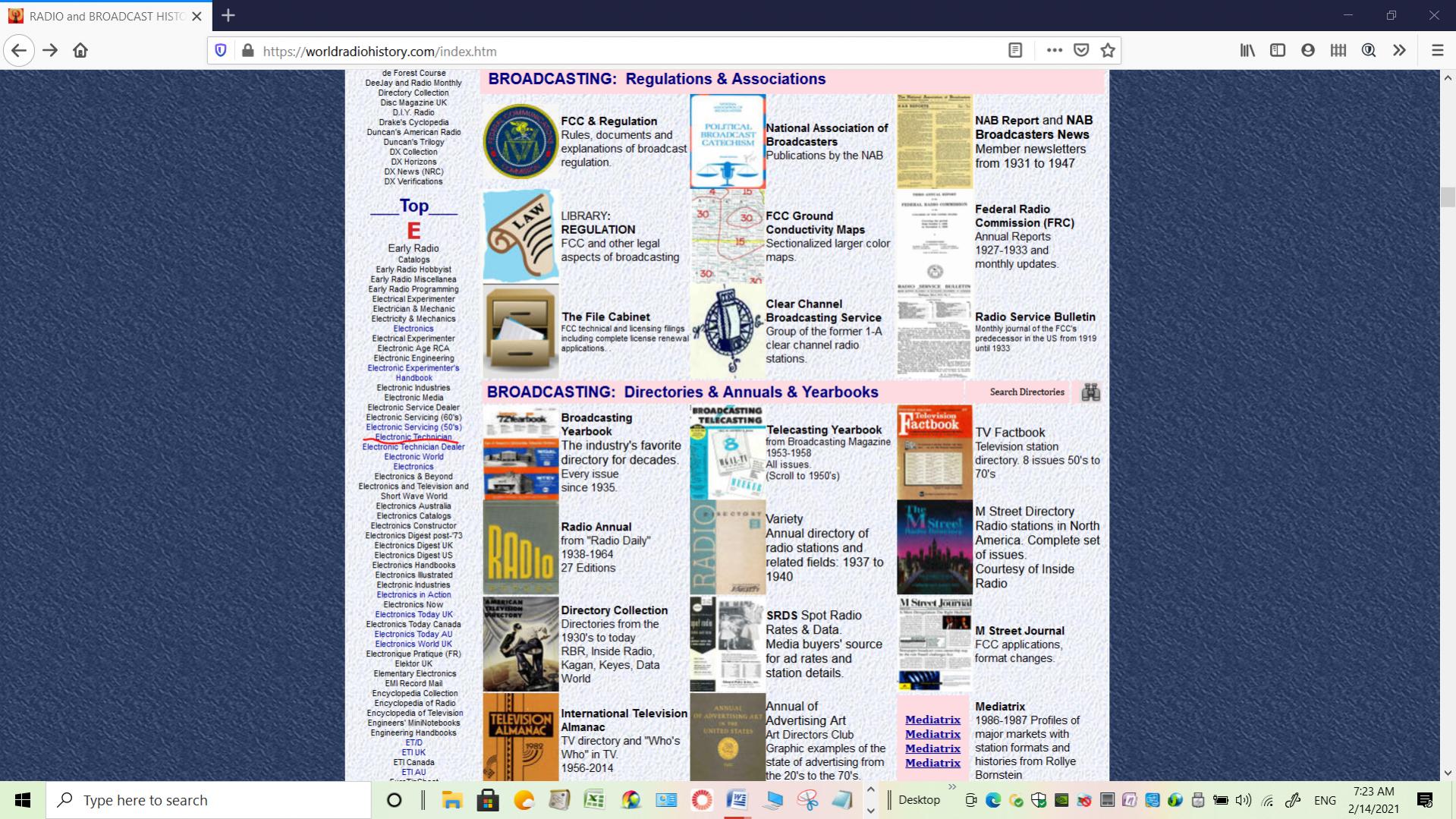Open a new browser tab
This screenshot has width=1456, height=819.
(228, 15)
